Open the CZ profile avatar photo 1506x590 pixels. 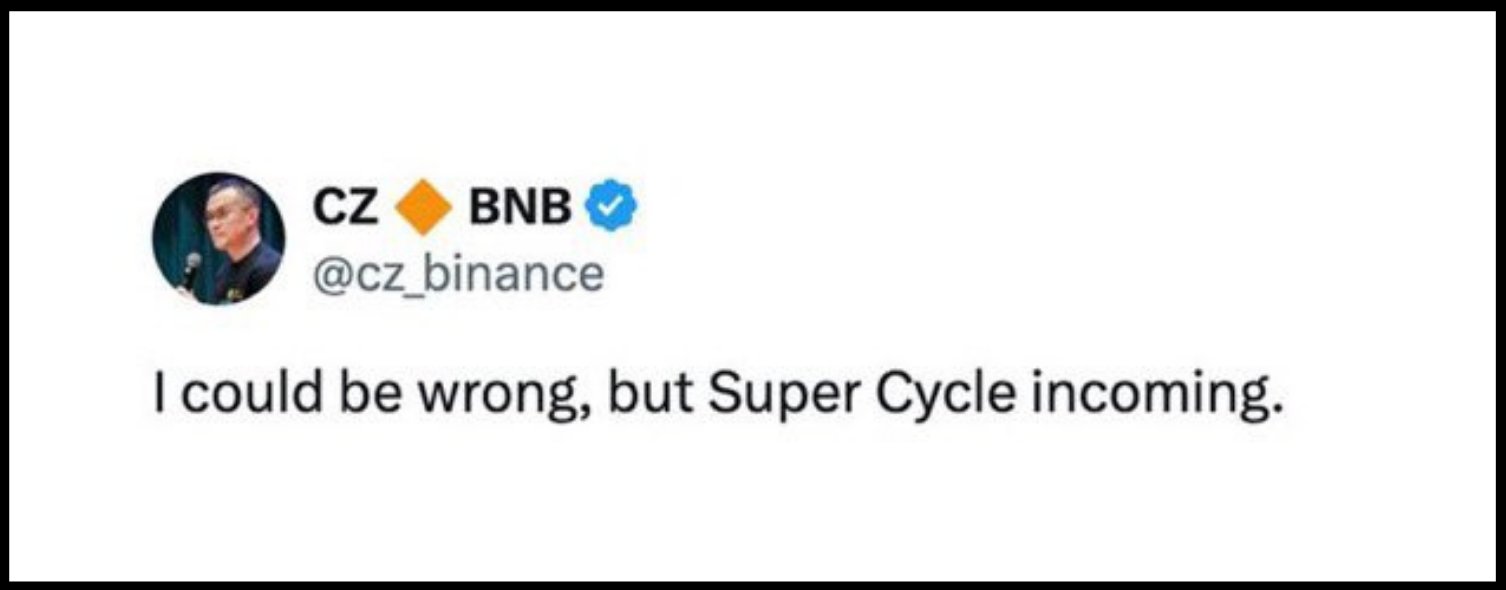pos(218,239)
